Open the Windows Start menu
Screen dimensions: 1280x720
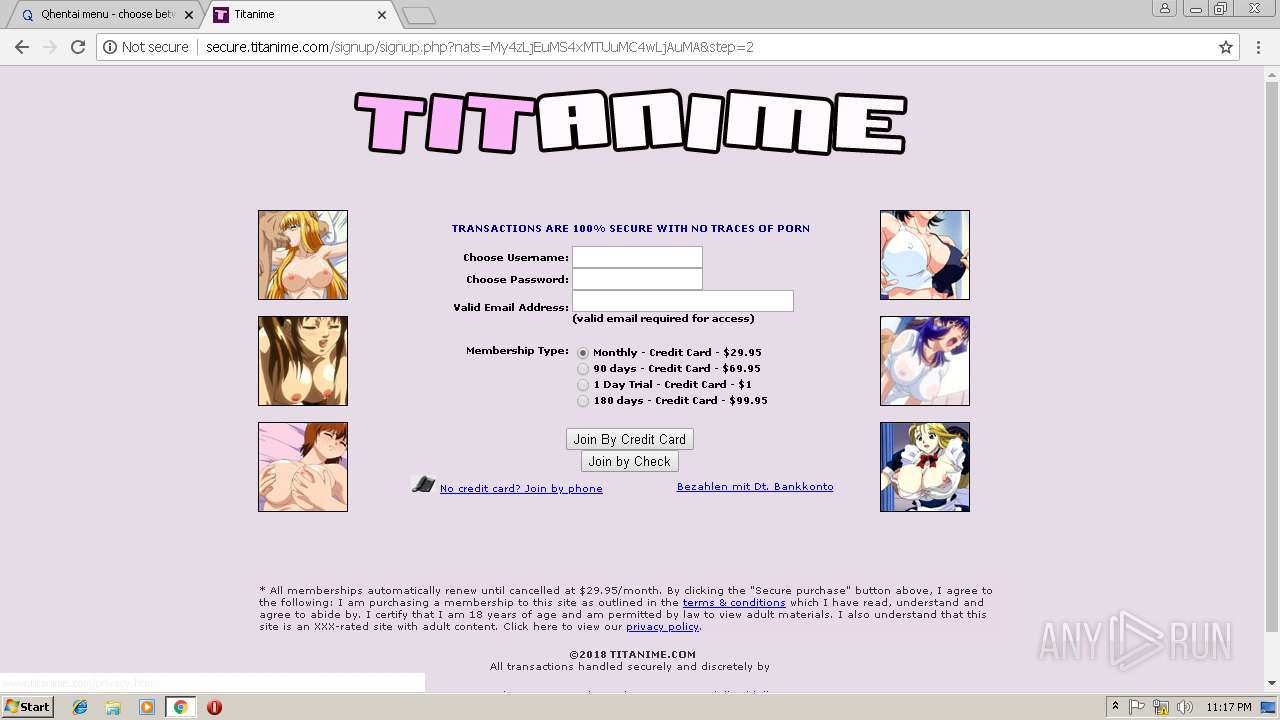pos(28,707)
